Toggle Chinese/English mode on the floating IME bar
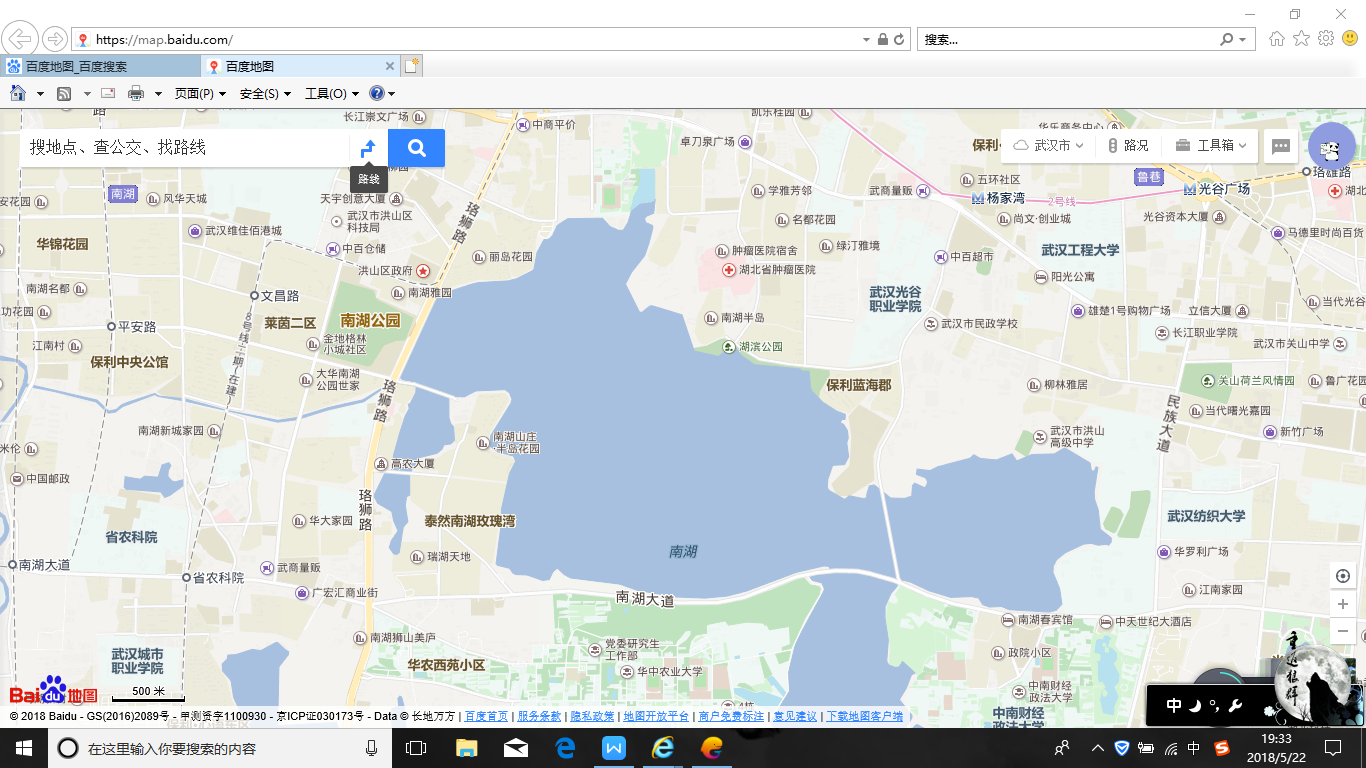This screenshot has width=1366, height=768. (1174, 706)
